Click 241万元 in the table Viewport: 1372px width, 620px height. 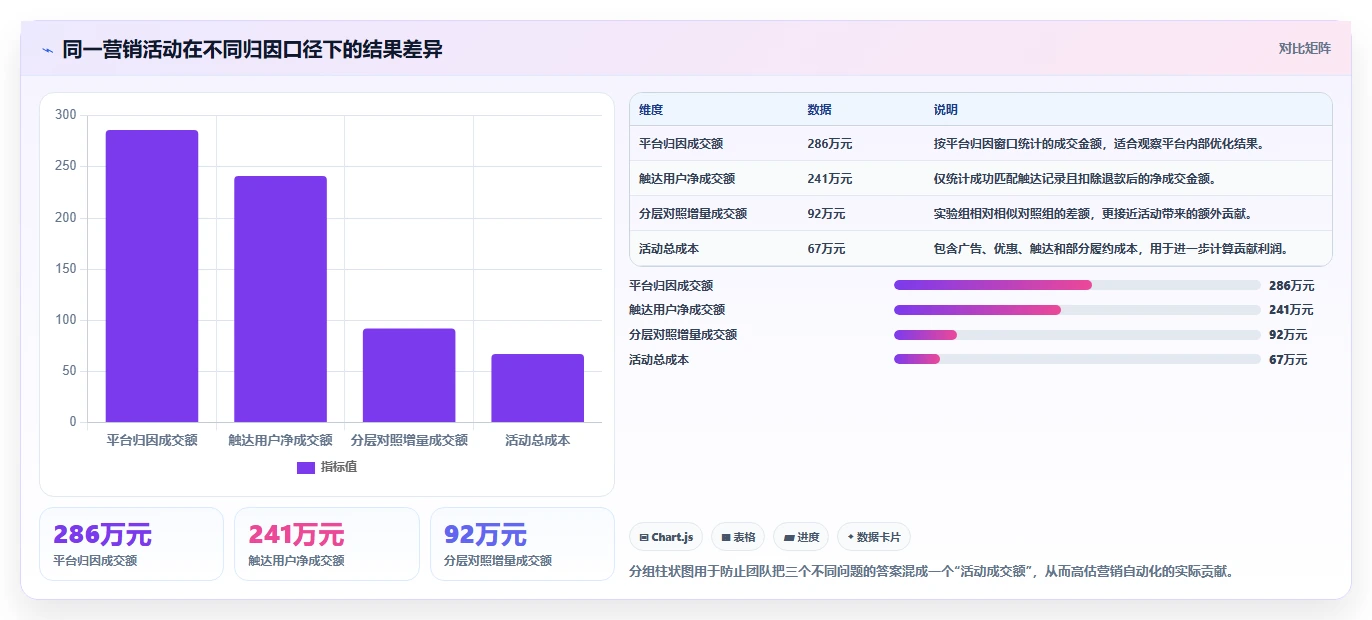tap(830, 179)
